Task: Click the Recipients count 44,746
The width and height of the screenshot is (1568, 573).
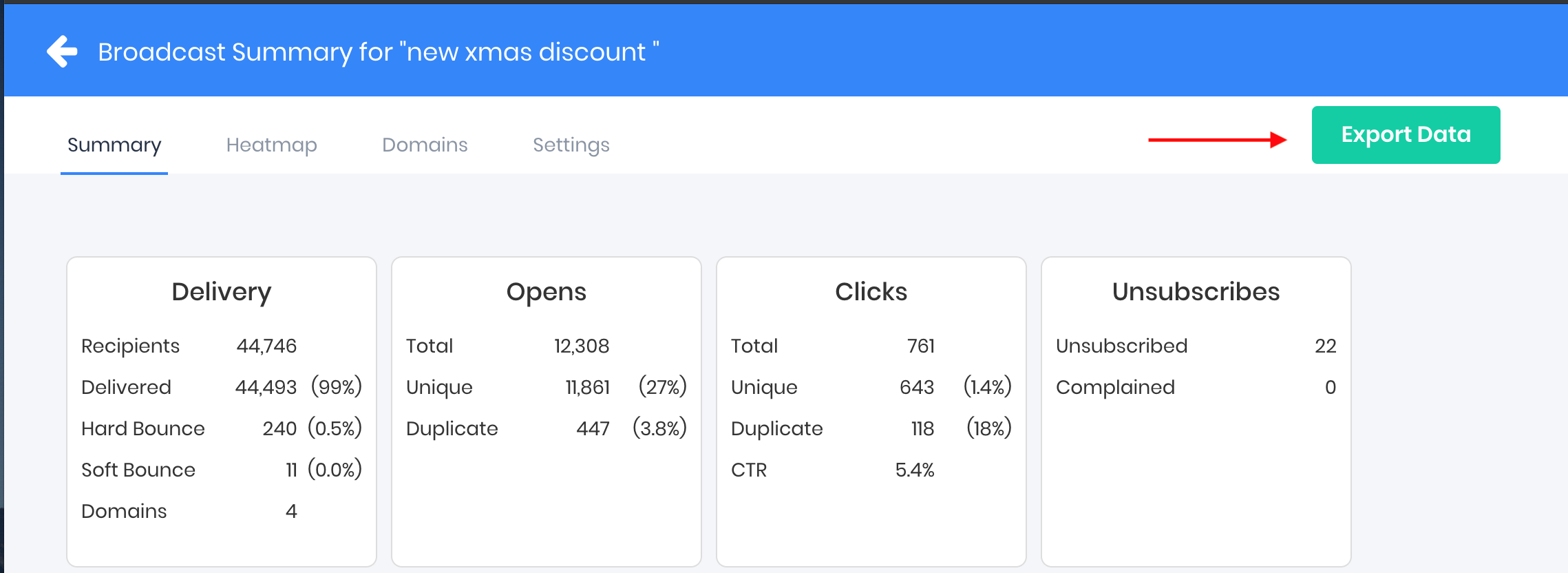Action: 266,346
